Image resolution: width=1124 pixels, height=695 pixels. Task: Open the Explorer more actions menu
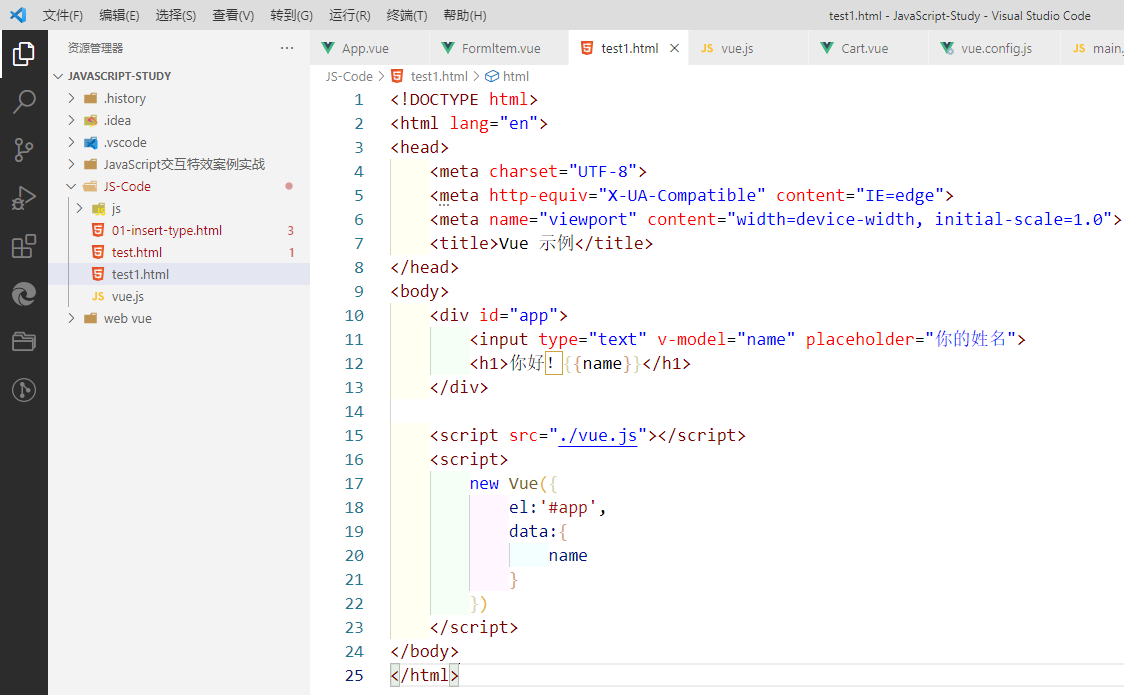pos(287,48)
